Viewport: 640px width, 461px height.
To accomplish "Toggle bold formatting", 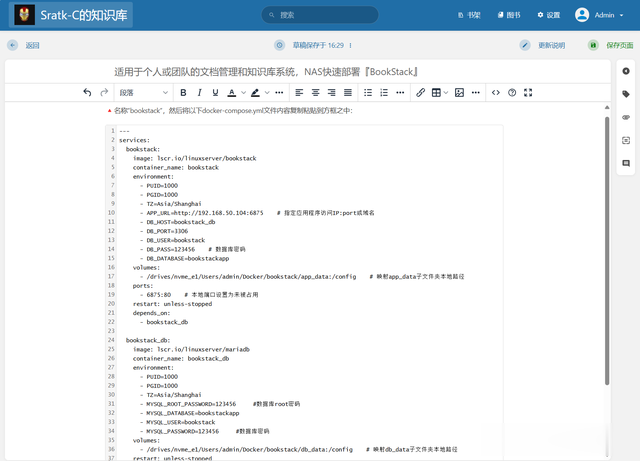I will 183,93.
